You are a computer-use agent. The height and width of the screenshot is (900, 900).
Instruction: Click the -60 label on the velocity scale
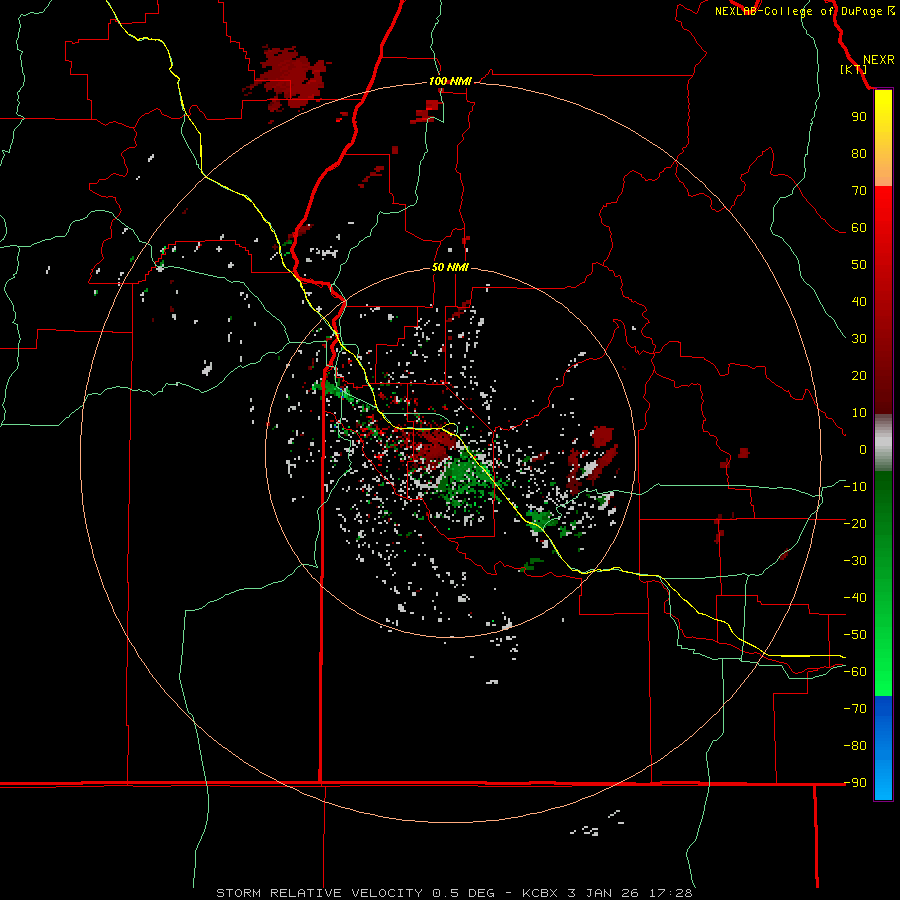[855, 672]
